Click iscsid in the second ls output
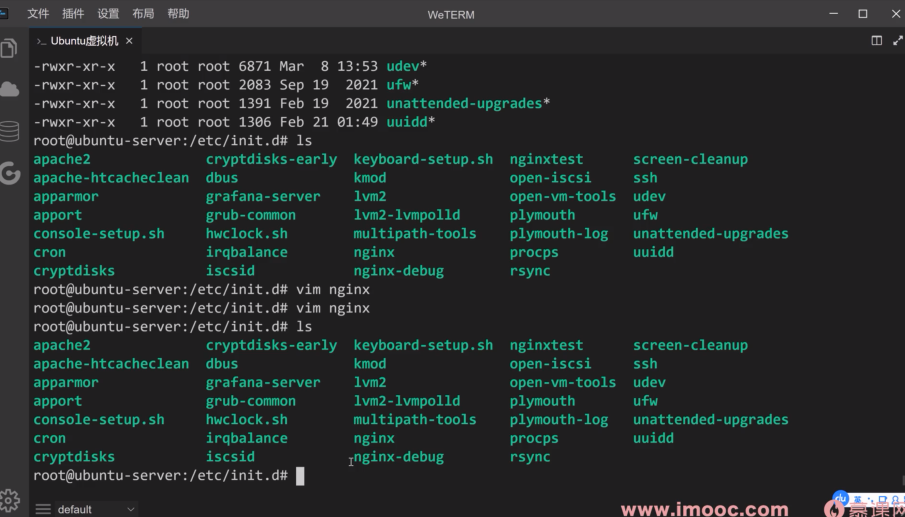Viewport: 905px width, 517px height. point(230,457)
